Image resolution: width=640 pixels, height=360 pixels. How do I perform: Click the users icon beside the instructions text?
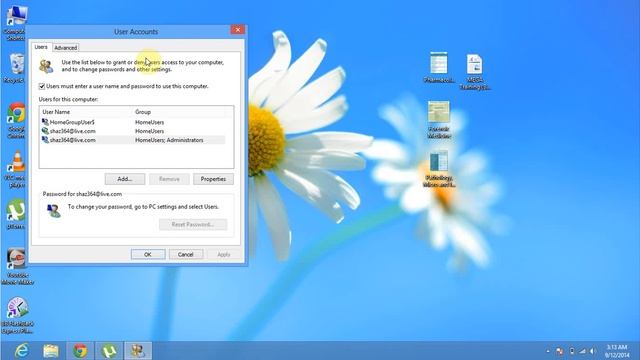[46, 66]
